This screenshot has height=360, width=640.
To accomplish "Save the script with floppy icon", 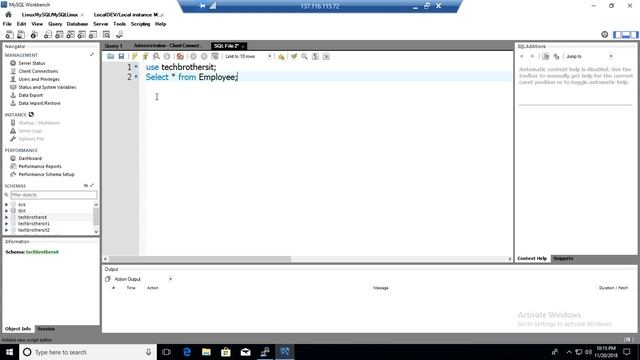I will [121, 56].
